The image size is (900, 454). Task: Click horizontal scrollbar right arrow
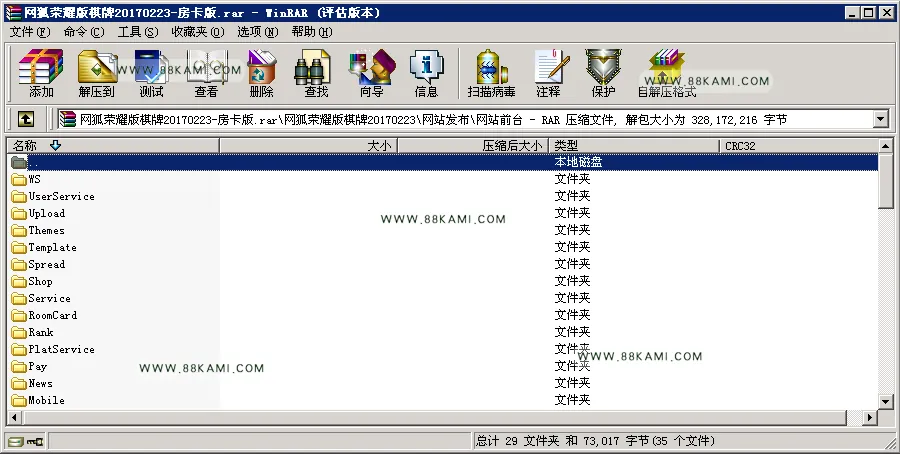871,417
